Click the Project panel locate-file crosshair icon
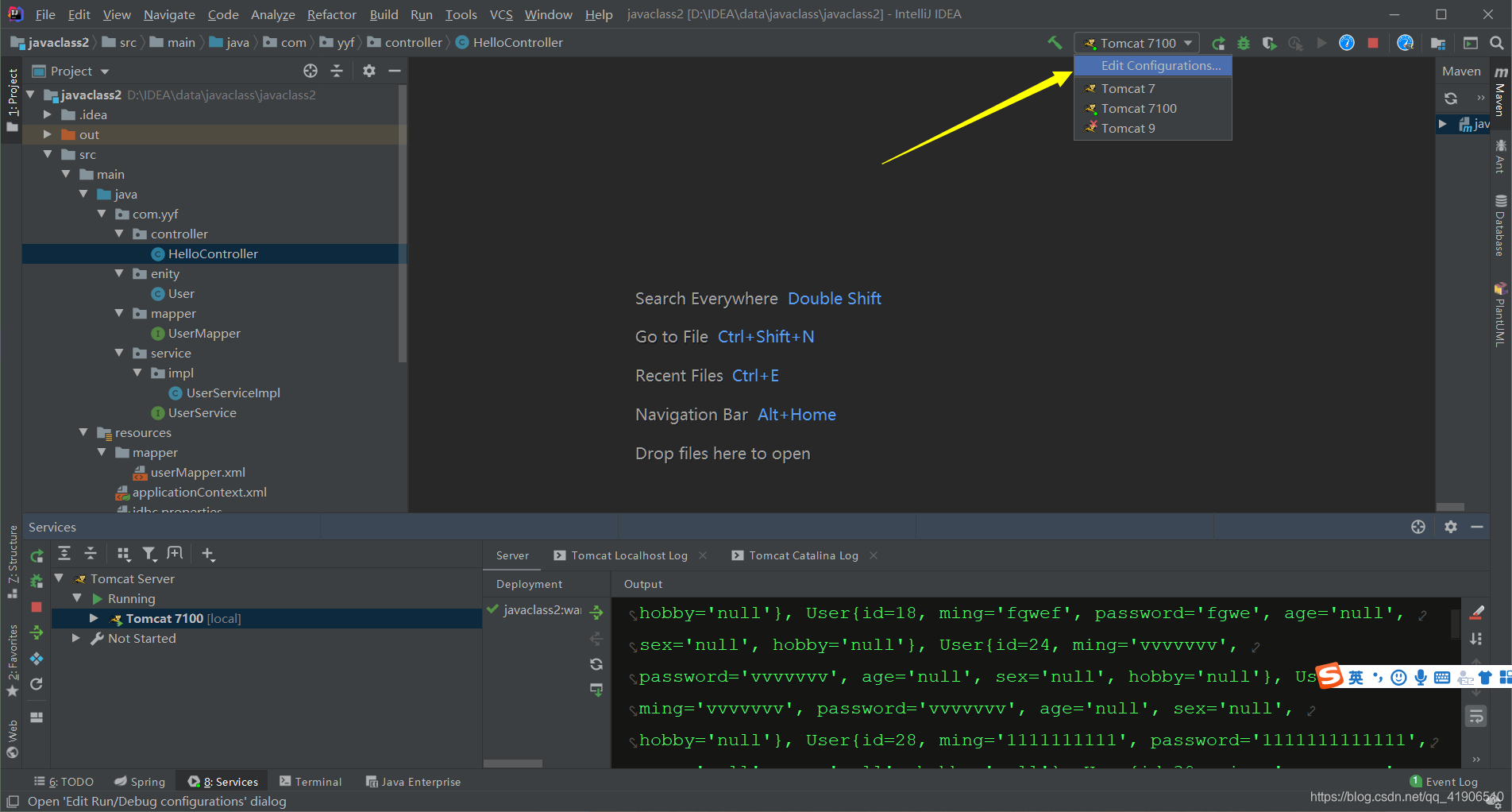This screenshot has width=1512, height=812. pos(310,71)
